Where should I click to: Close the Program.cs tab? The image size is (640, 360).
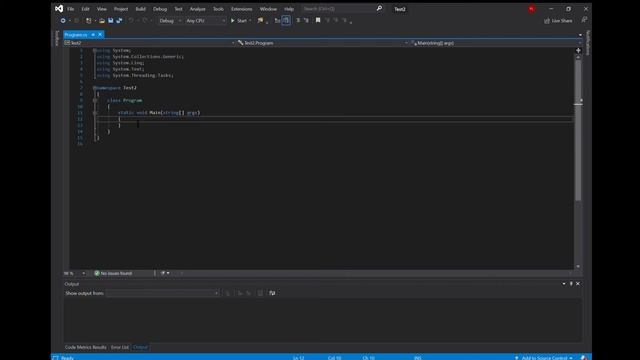(x=100, y=35)
